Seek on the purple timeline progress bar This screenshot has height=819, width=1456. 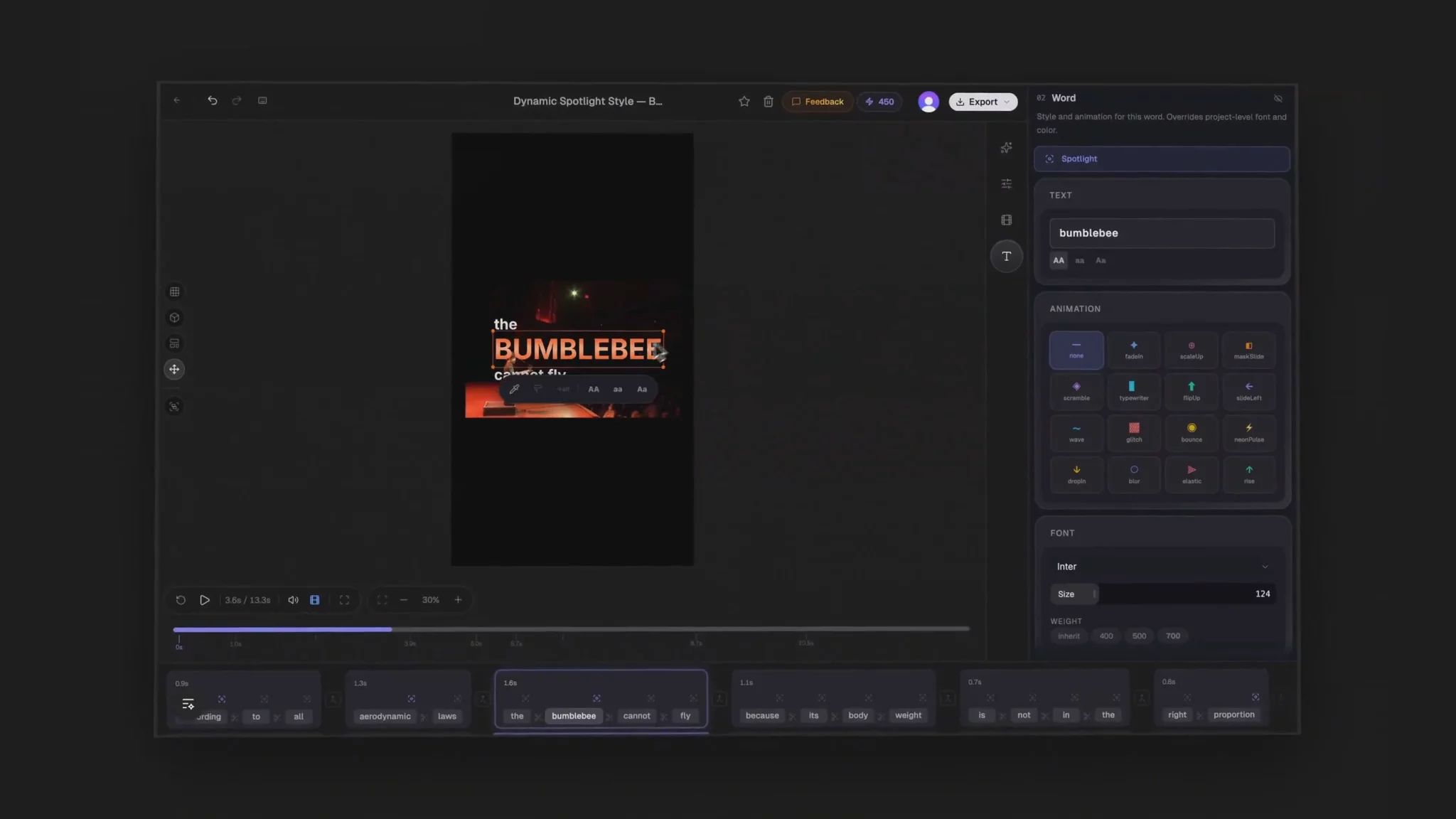tap(571, 629)
